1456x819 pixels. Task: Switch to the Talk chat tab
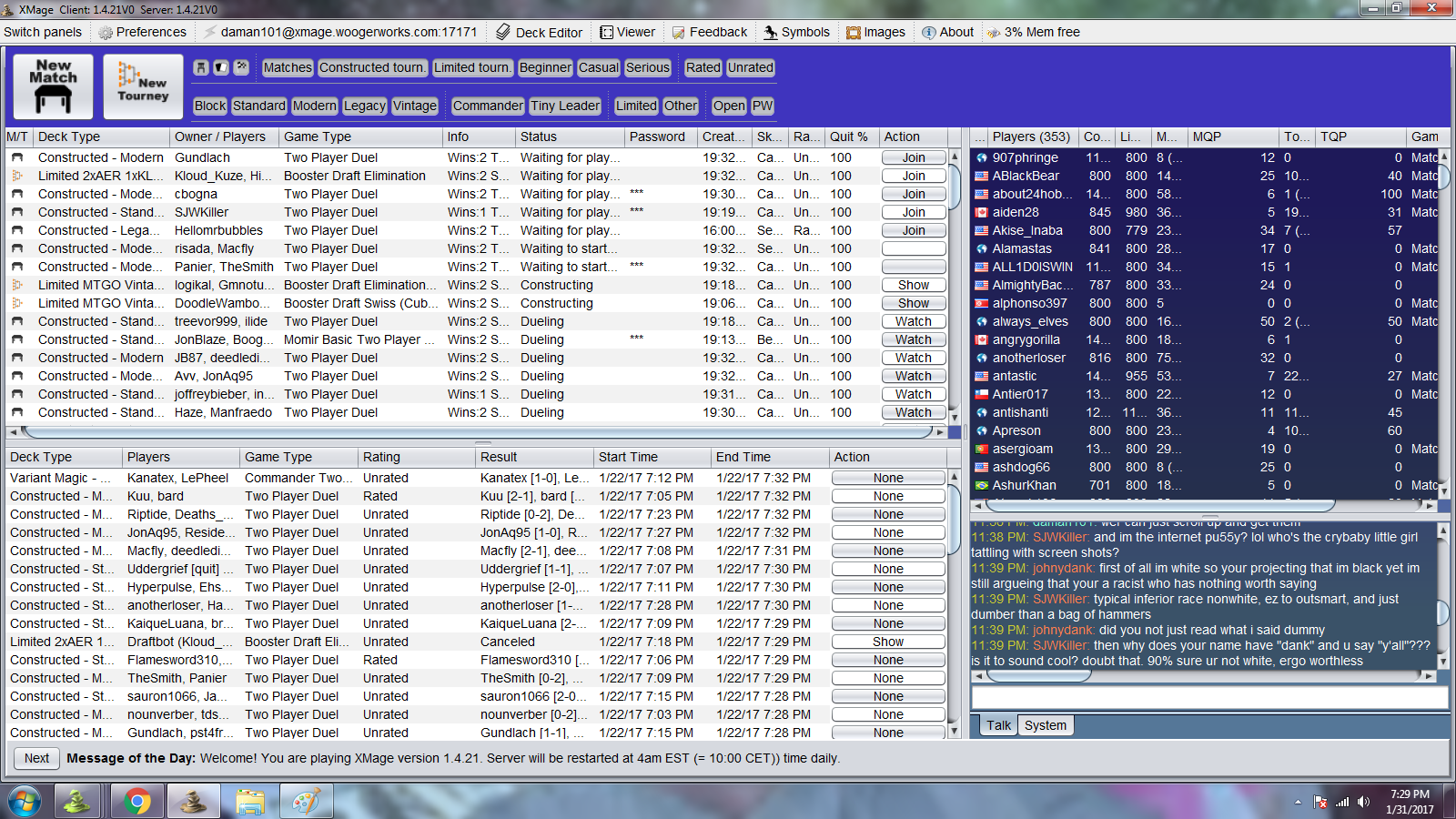998,725
